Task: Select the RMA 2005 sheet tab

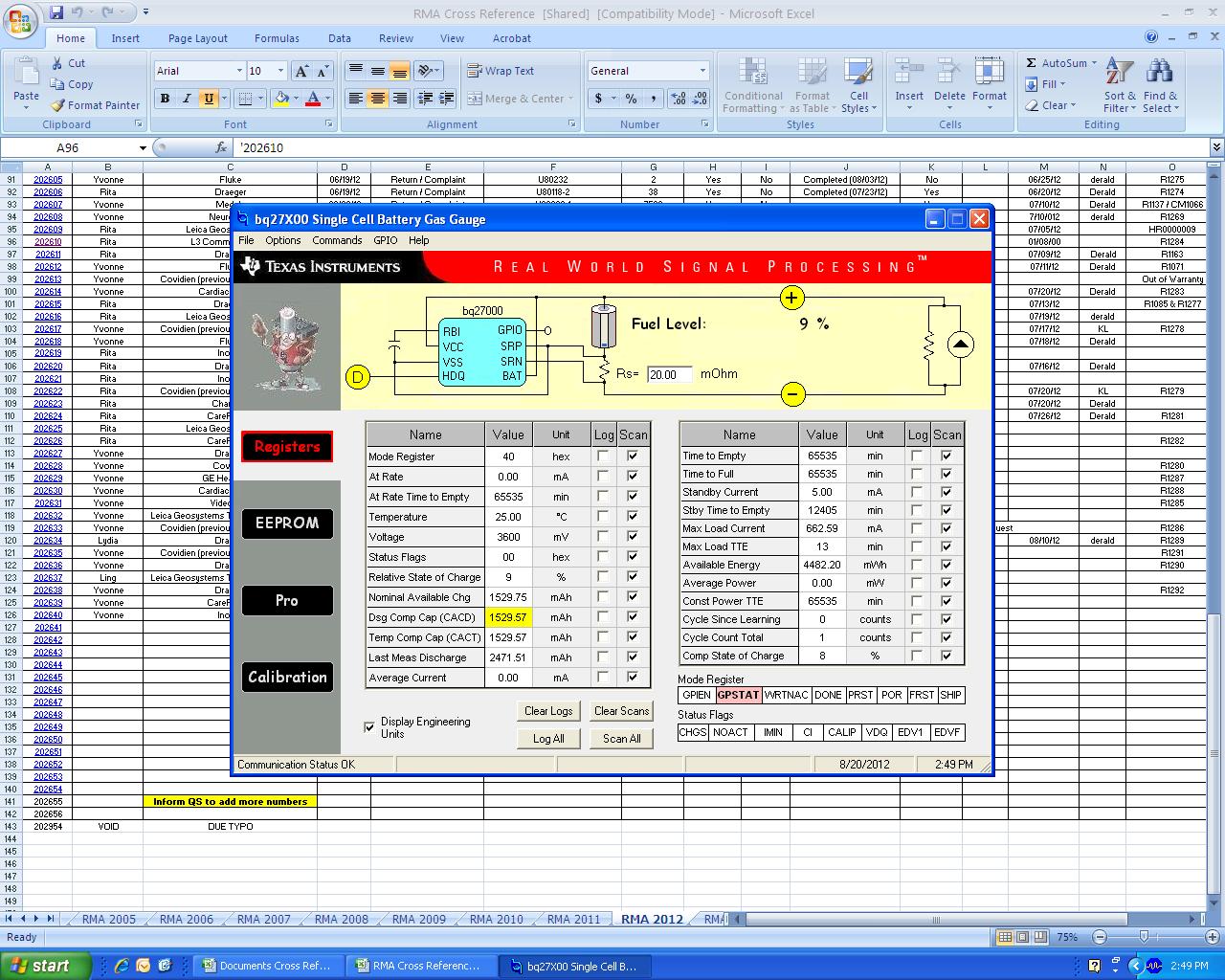Action: (x=108, y=919)
